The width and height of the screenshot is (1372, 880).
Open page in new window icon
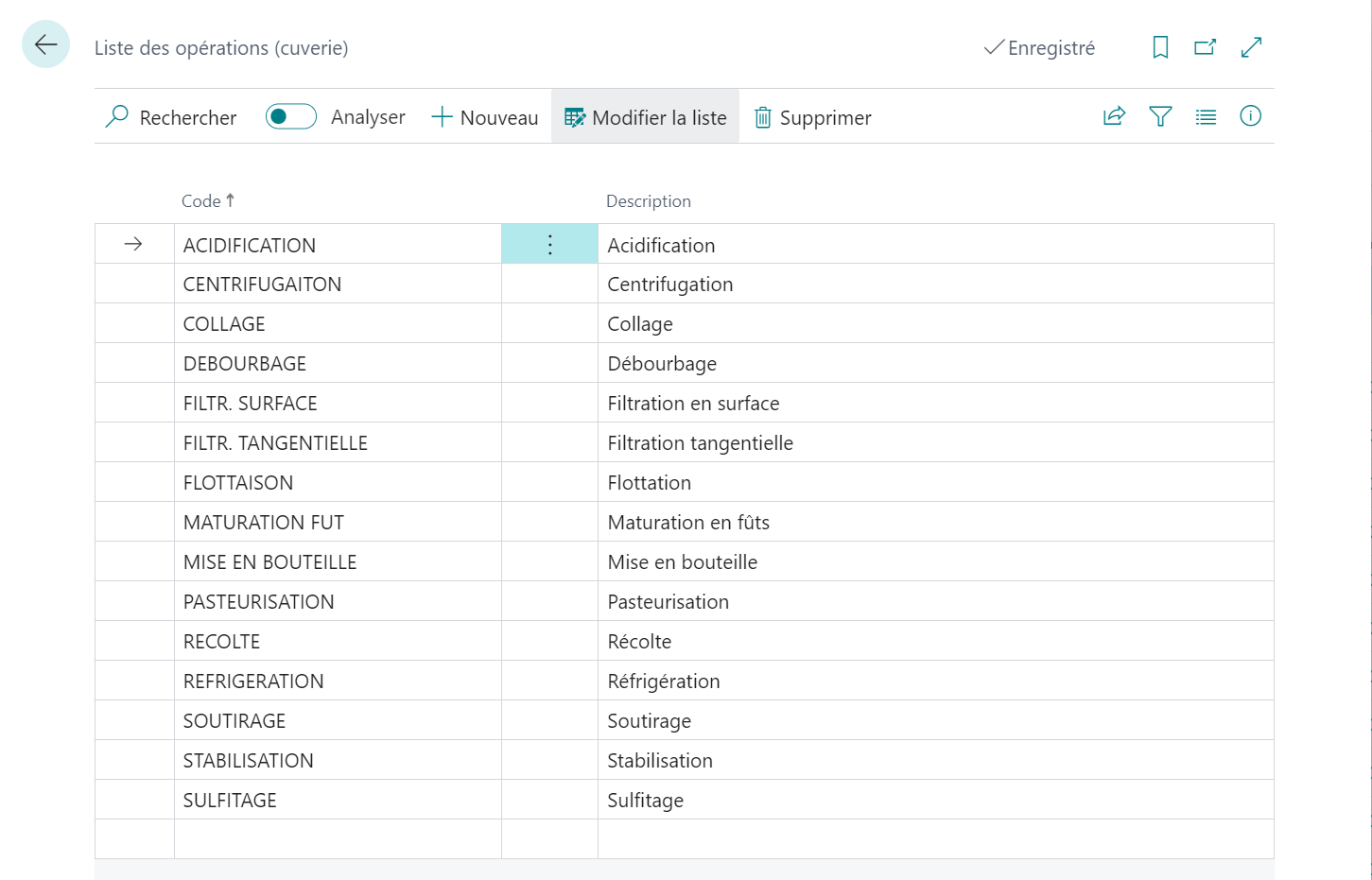point(1205,47)
